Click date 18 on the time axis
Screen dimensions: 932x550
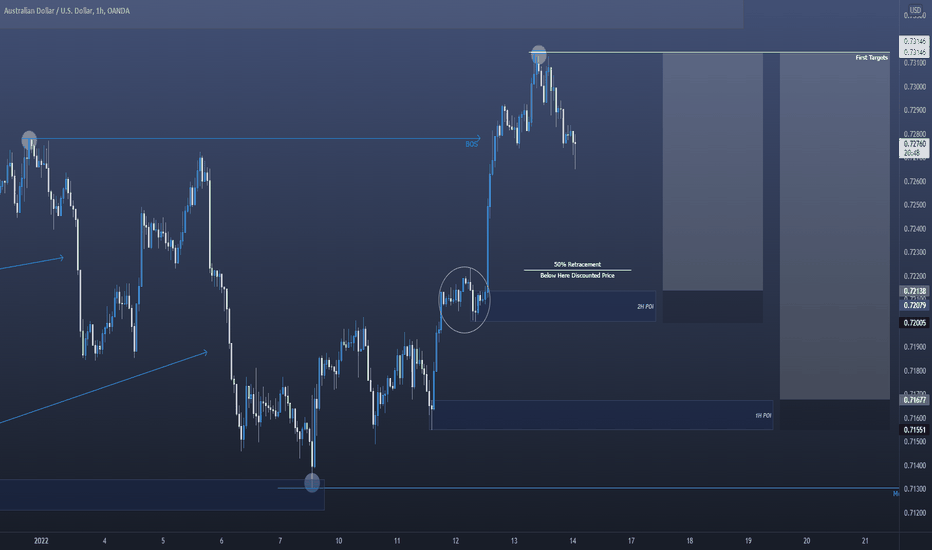690,541
